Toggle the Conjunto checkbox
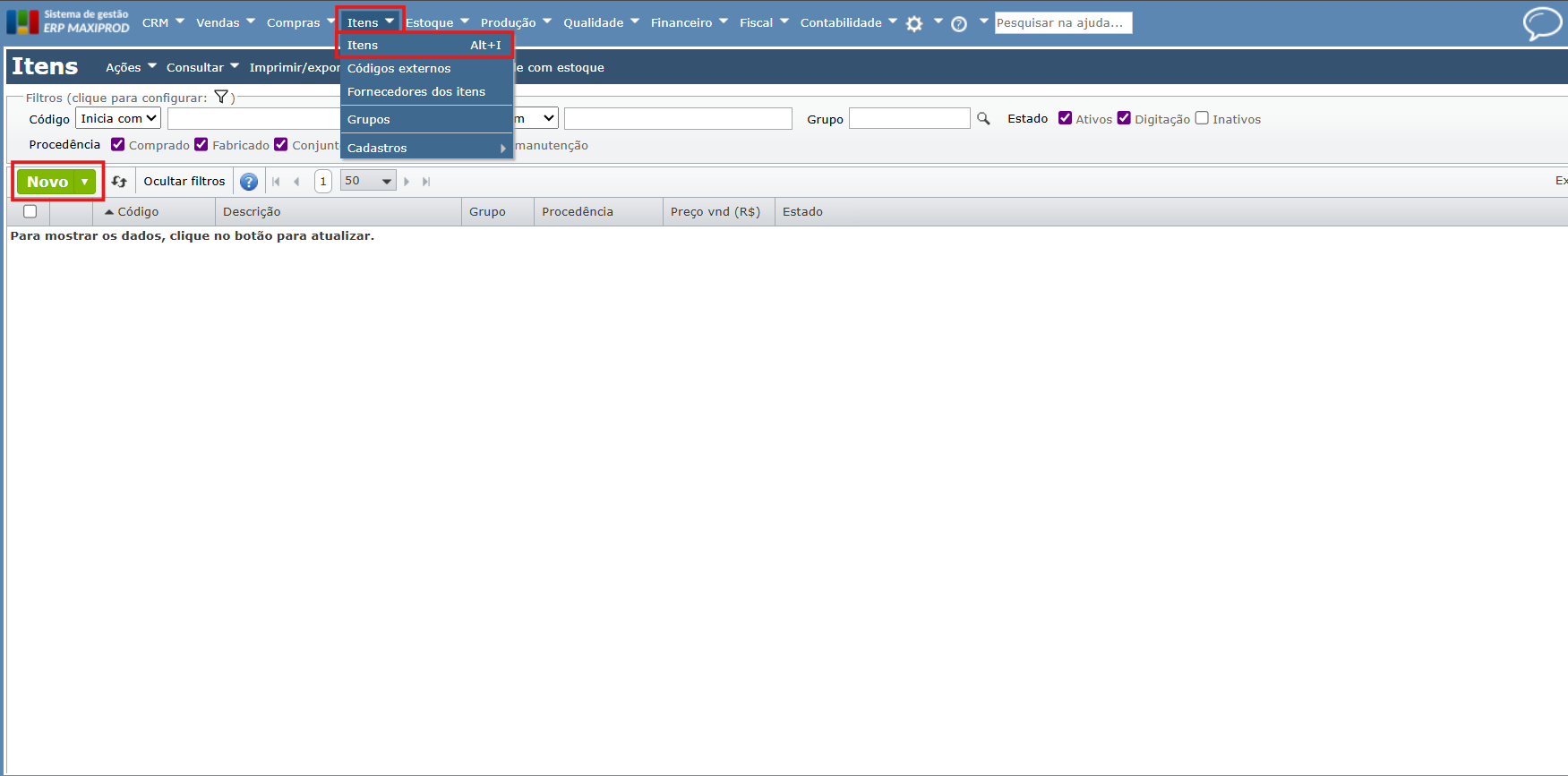 (x=281, y=144)
